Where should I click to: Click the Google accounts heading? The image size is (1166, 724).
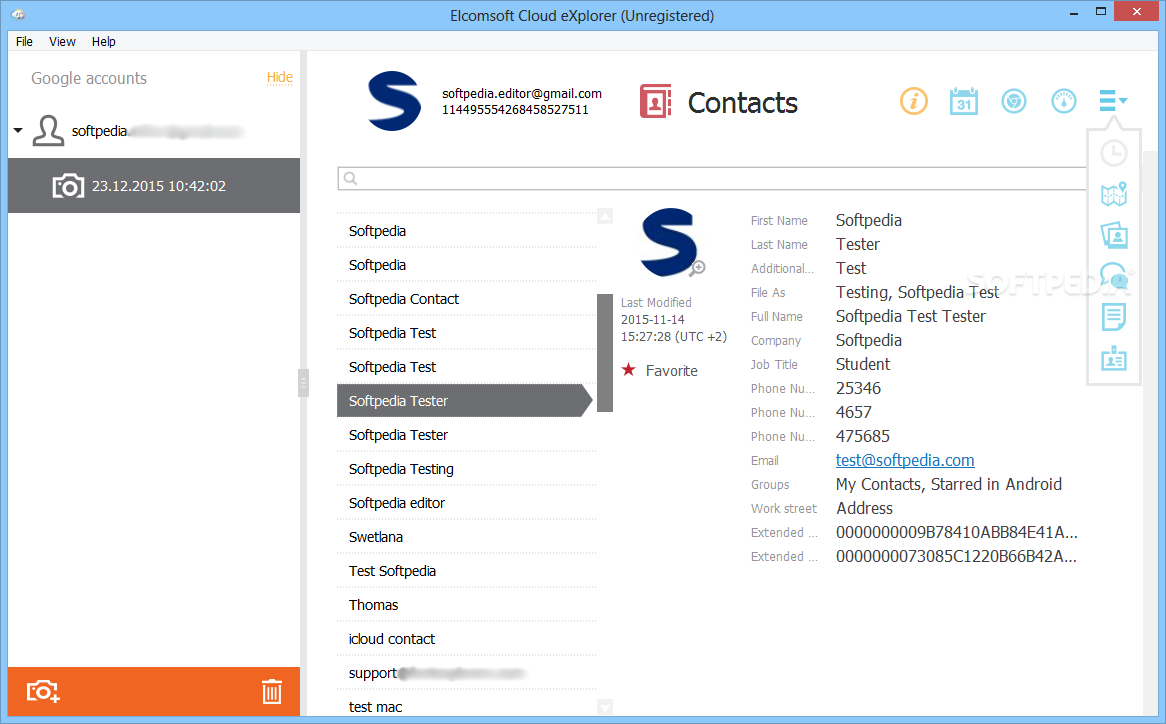pyautogui.click(x=89, y=78)
